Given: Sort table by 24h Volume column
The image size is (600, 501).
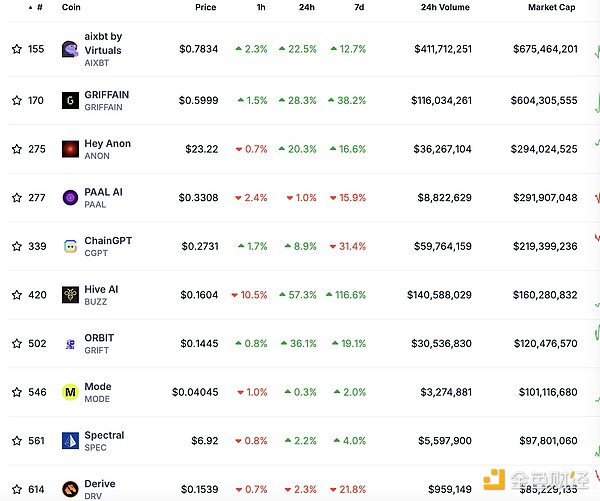Looking at the screenshot, I should (445, 7).
